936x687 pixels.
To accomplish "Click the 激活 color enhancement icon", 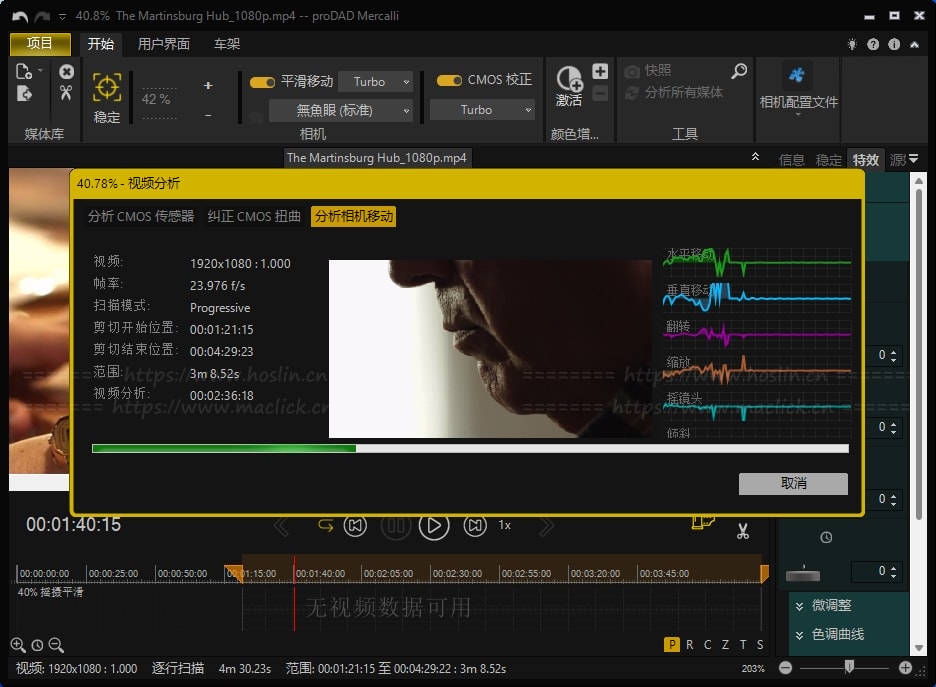I will (x=569, y=85).
